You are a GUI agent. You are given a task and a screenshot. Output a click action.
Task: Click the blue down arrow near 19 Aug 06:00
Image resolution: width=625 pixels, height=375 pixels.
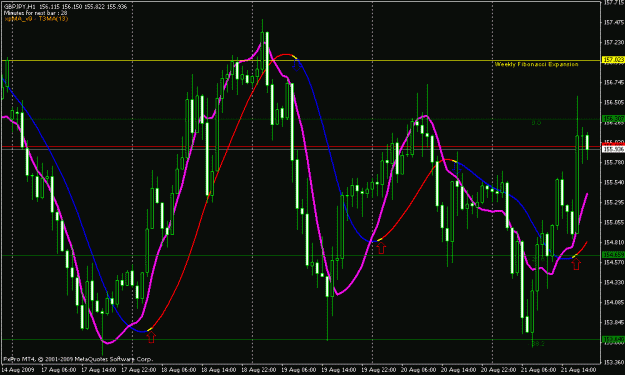(x=297, y=65)
